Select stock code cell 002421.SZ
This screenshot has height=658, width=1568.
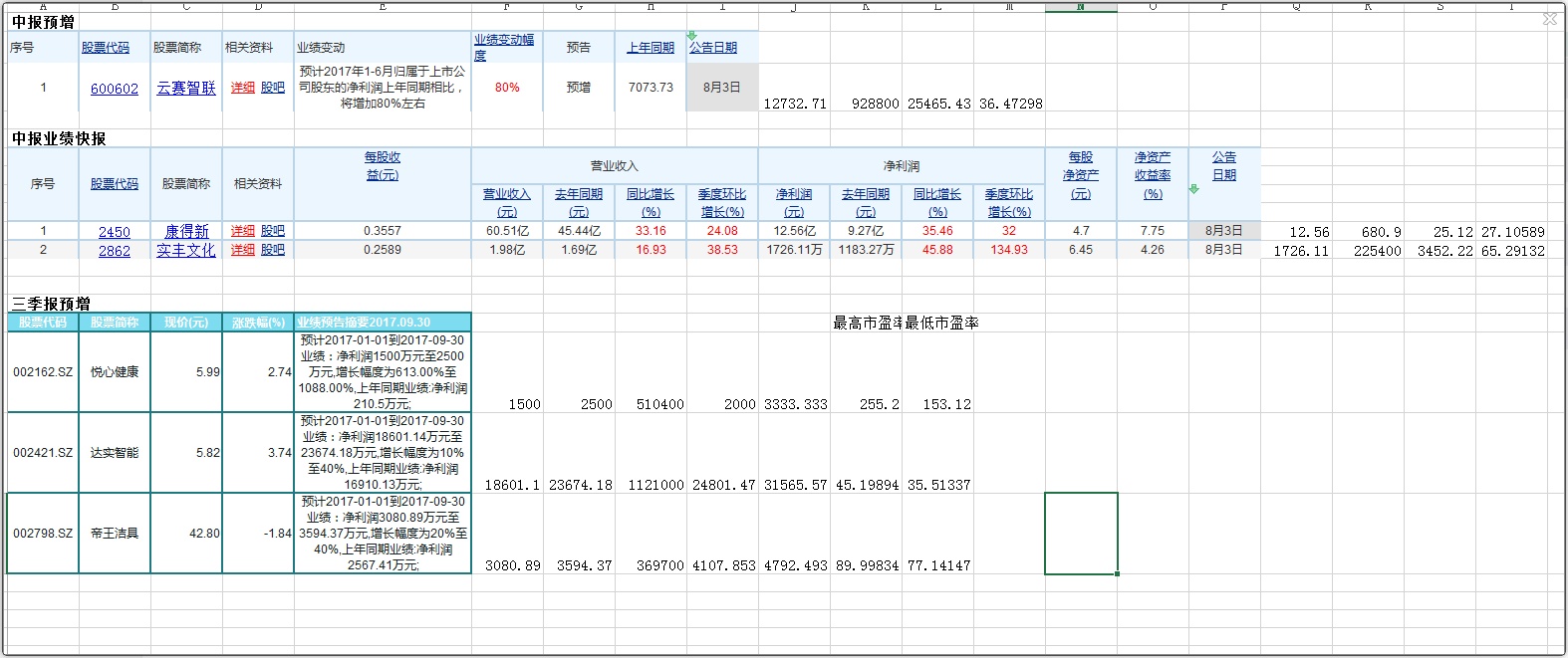pos(43,453)
